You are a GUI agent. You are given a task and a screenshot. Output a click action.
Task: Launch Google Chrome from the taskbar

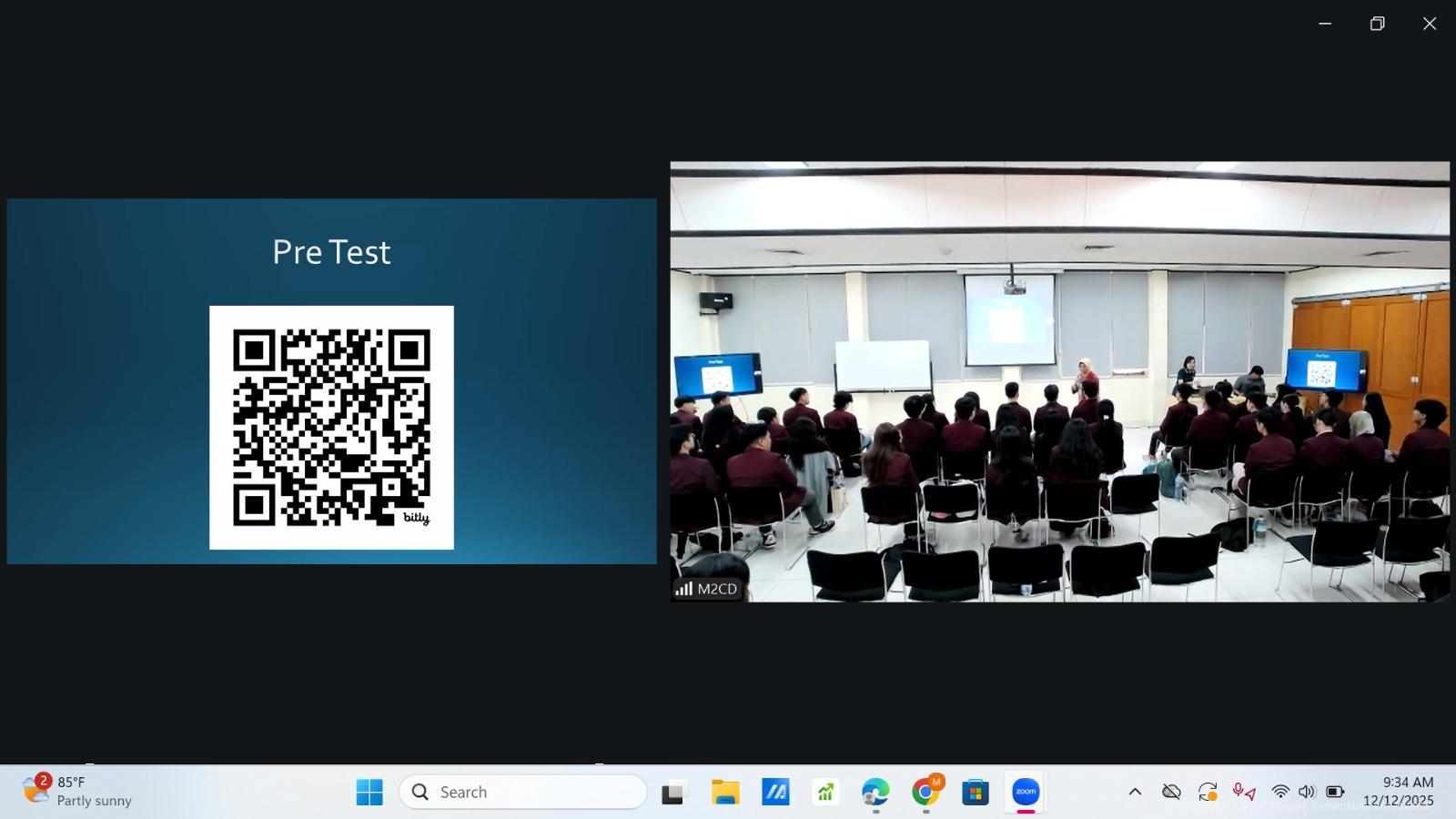click(925, 792)
